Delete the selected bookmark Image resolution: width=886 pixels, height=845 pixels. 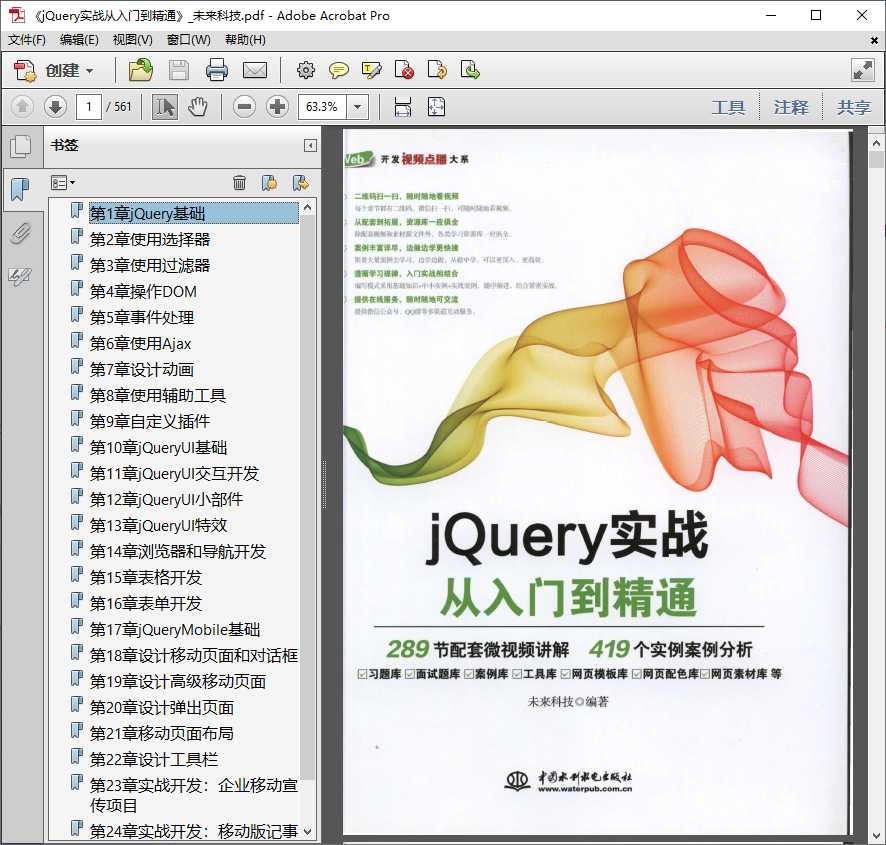pyautogui.click(x=239, y=182)
